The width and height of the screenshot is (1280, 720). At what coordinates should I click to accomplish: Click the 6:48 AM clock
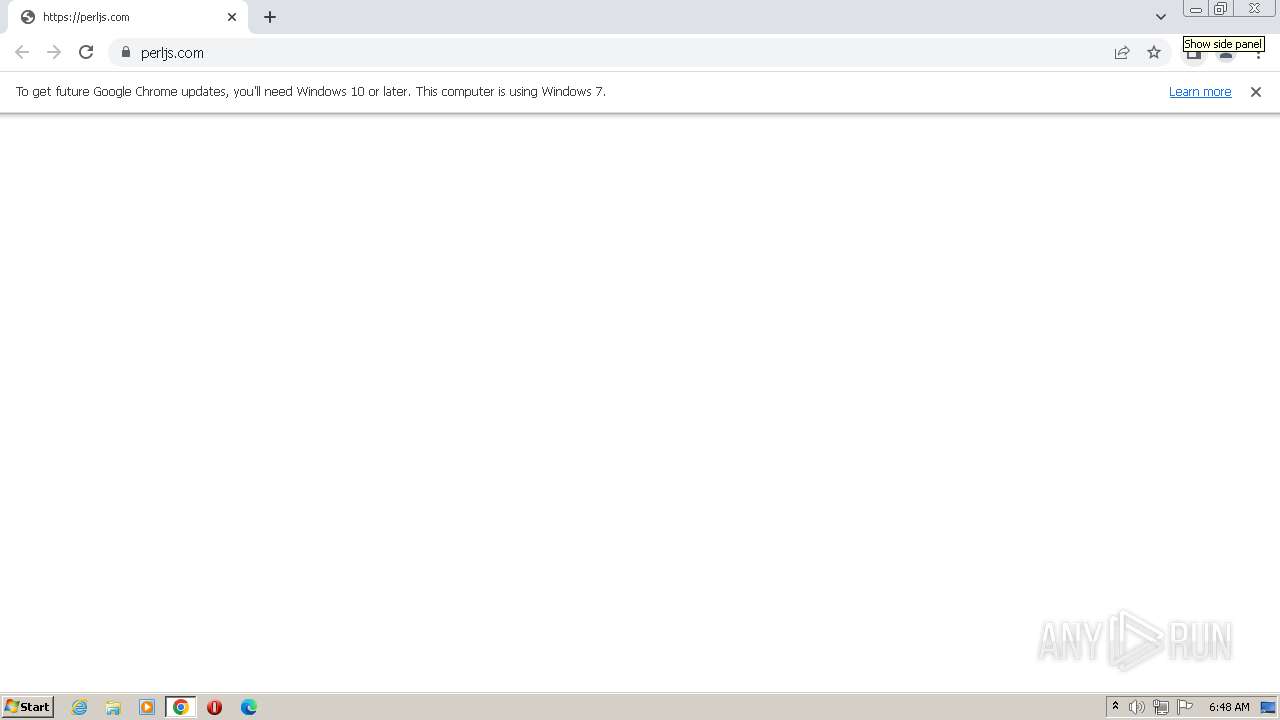pyautogui.click(x=1229, y=707)
